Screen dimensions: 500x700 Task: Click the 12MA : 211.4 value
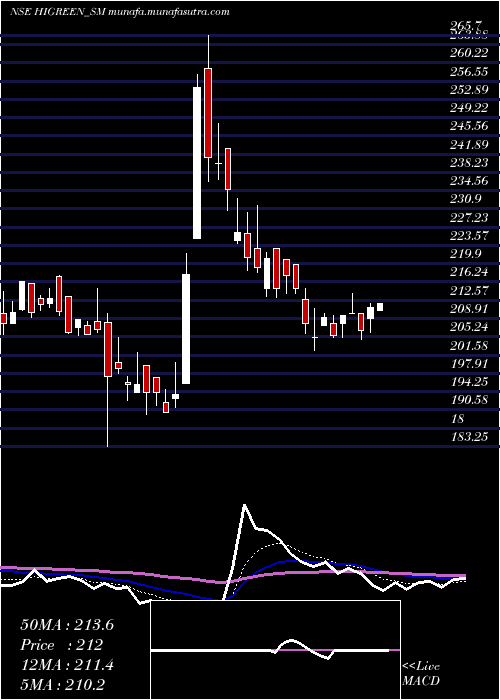(x=67, y=665)
